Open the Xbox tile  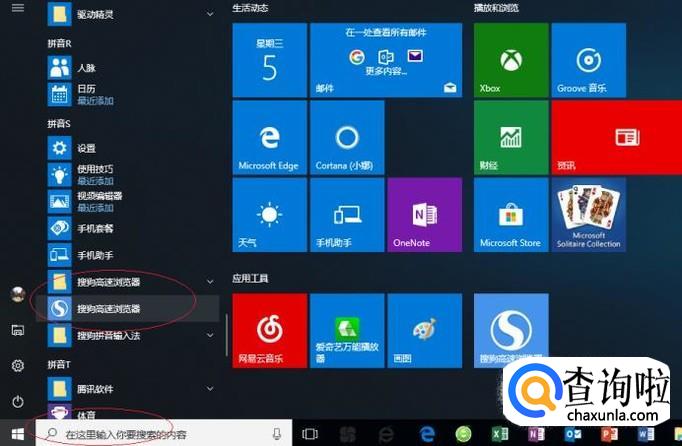pos(511,60)
